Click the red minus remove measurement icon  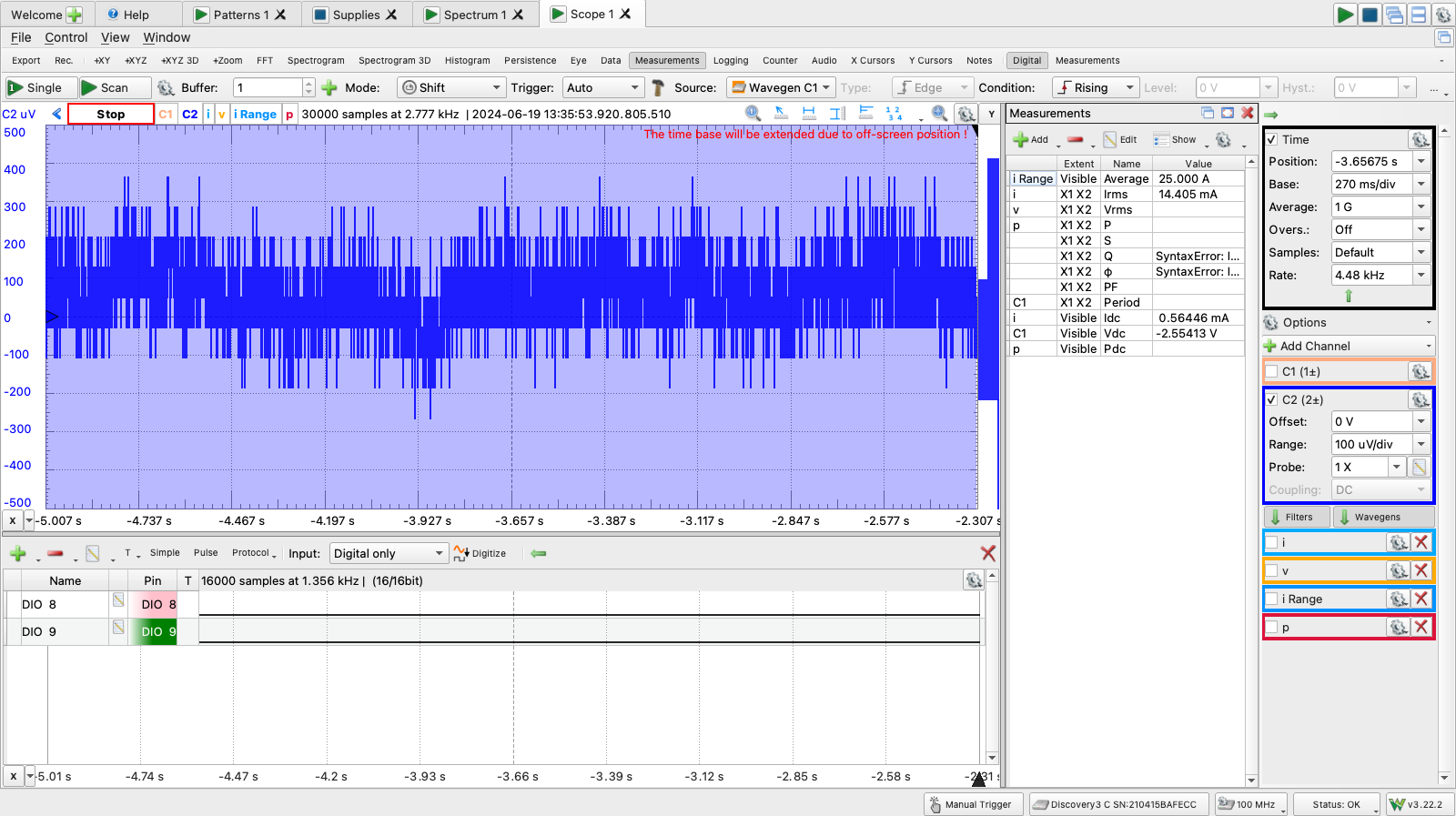1076,139
